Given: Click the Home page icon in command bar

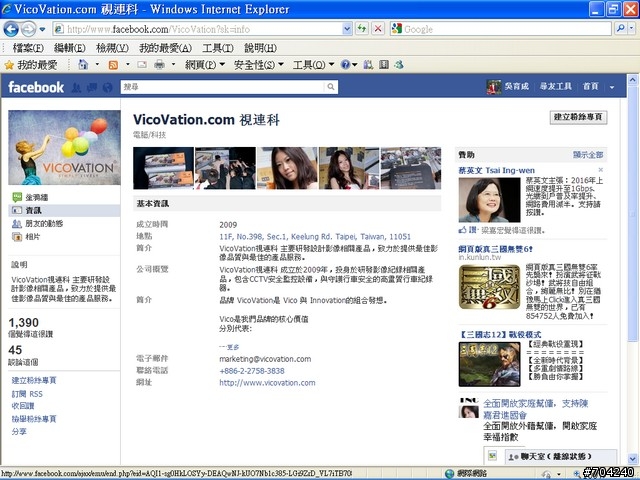Looking at the screenshot, I should click(83, 64).
